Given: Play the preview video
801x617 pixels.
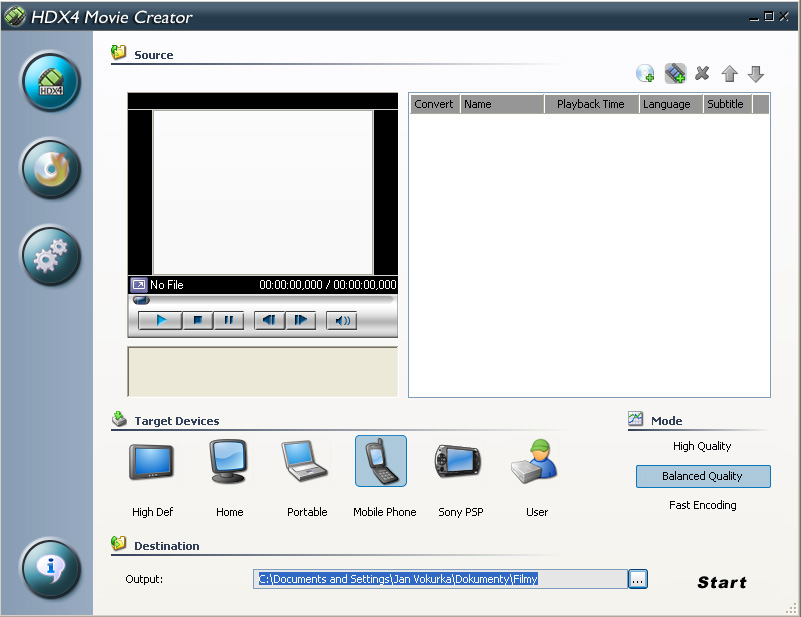Looking at the screenshot, I should coord(160,320).
